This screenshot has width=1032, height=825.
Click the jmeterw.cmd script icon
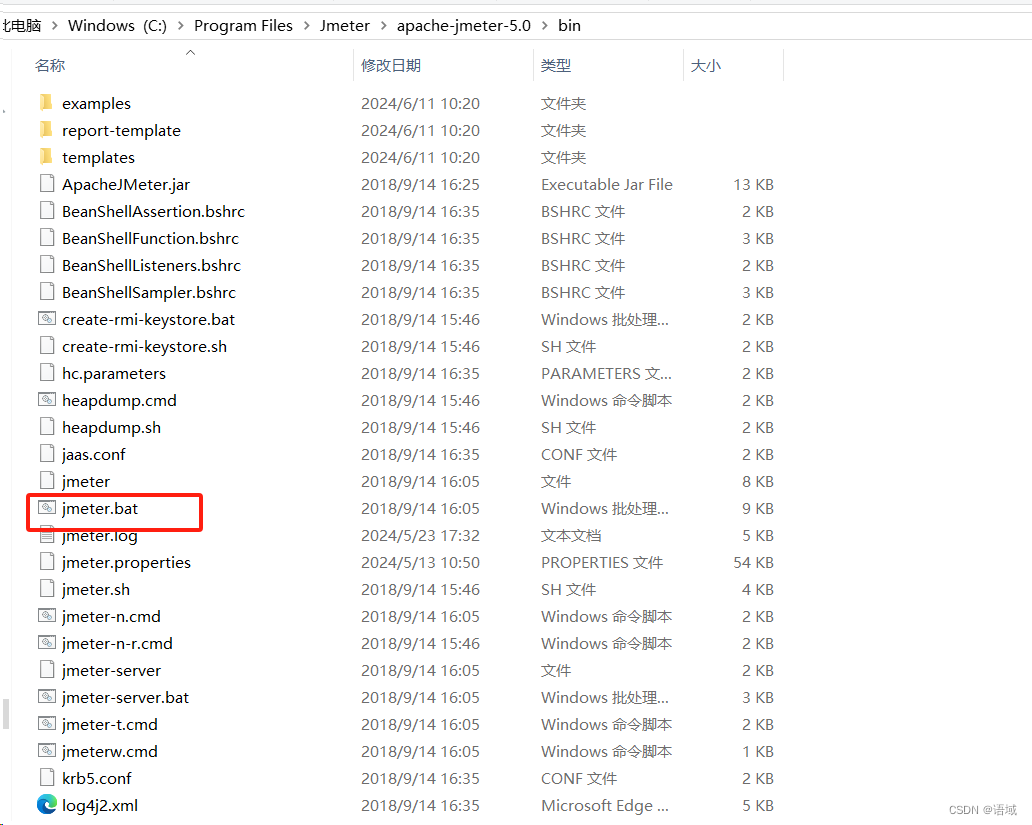point(47,751)
